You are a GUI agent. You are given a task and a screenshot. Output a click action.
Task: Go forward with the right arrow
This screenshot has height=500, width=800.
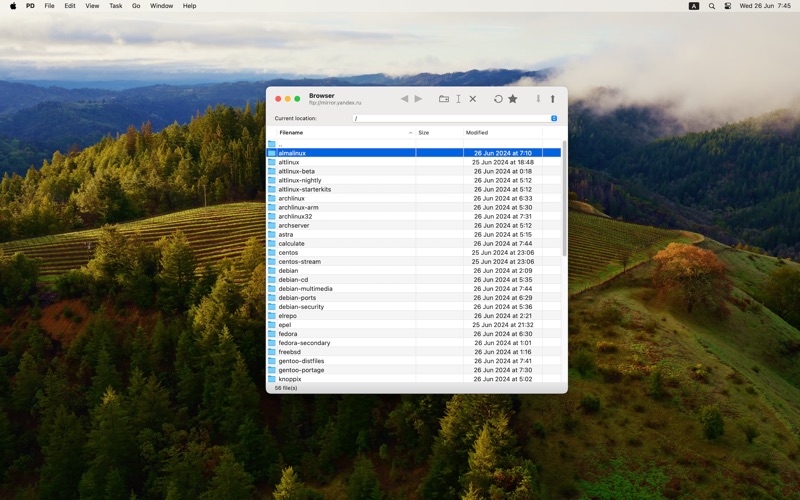[418, 99]
